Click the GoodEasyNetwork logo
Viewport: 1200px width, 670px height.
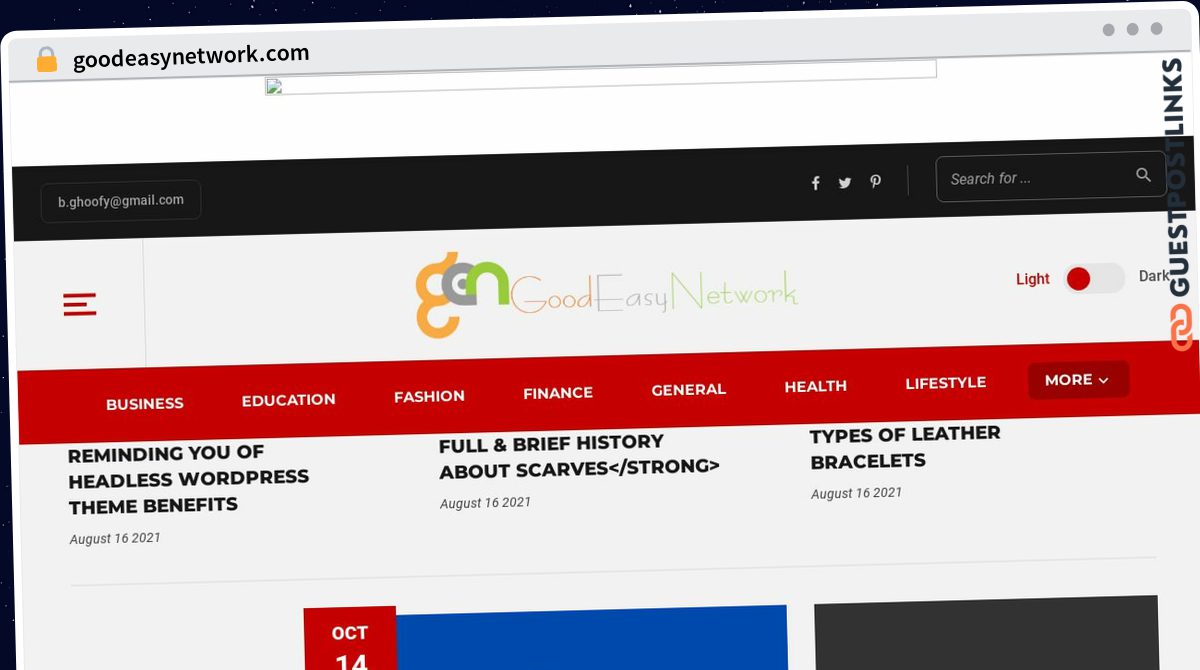(x=606, y=294)
